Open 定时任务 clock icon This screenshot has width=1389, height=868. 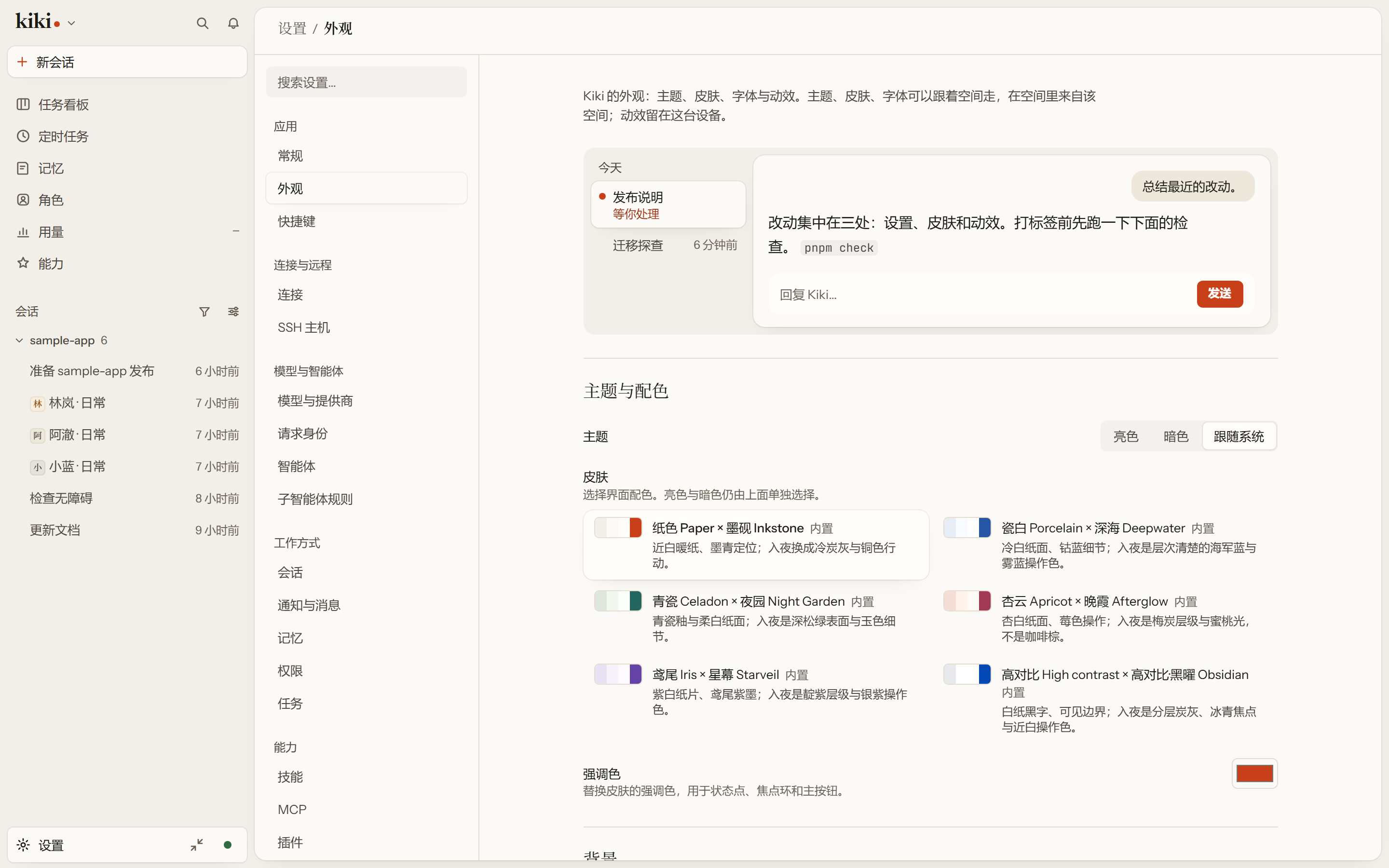23,136
